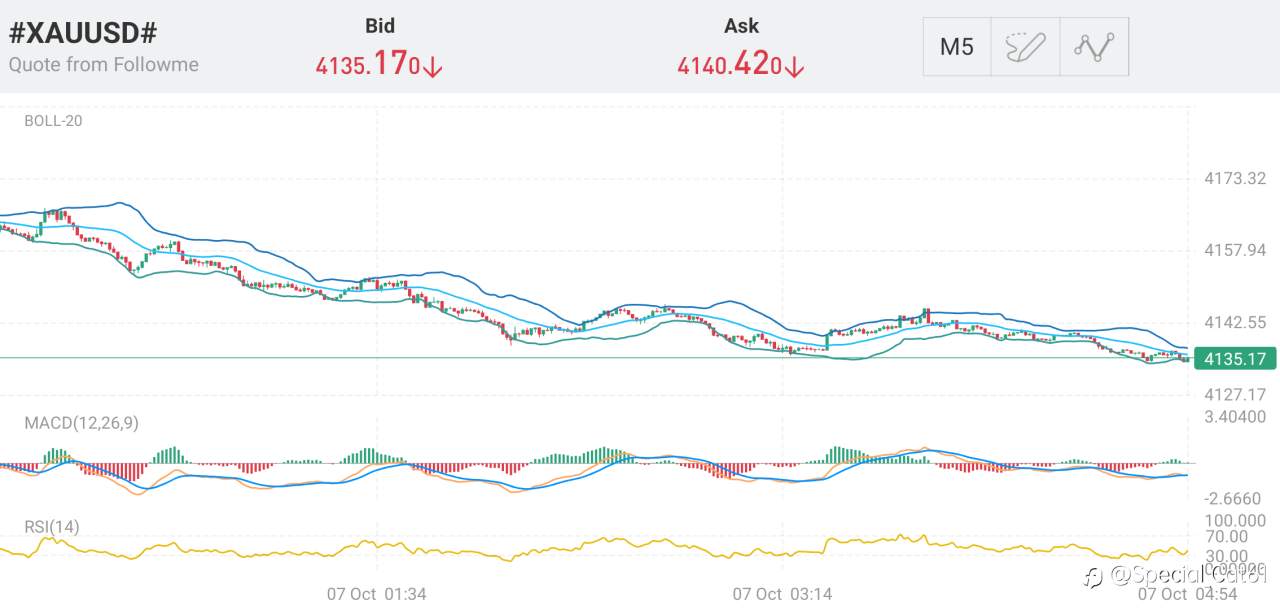
Task: Click the 4127.17 price axis label
Action: [x=1235, y=395]
